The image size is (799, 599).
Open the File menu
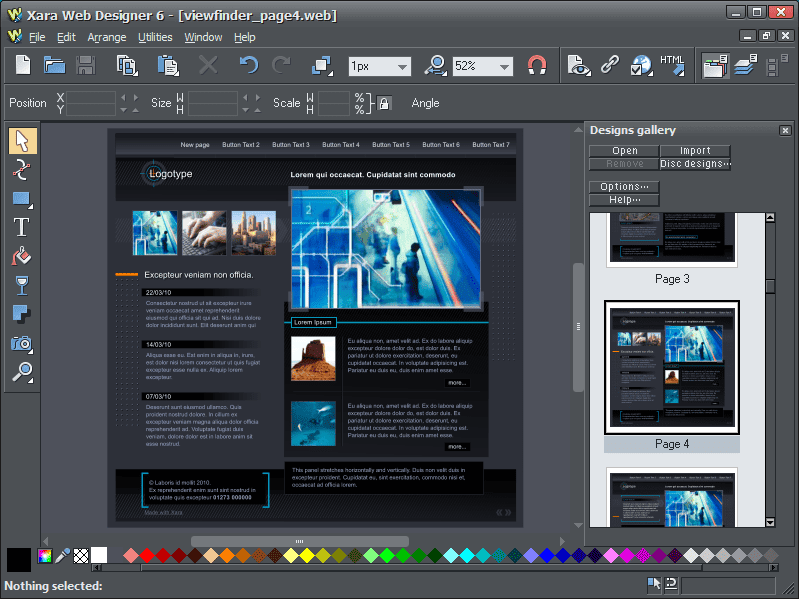coord(37,37)
